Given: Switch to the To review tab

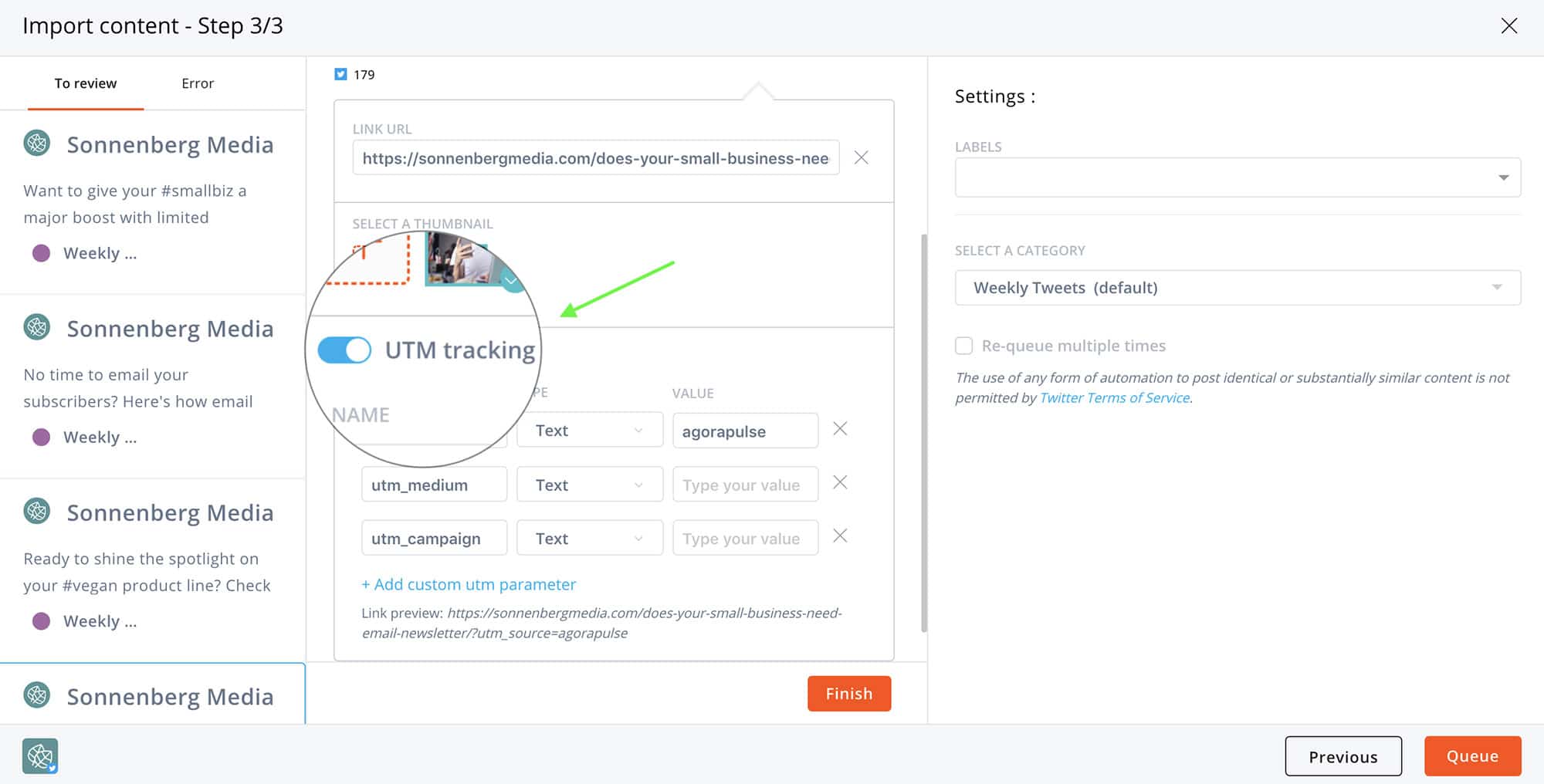Looking at the screenshot, I should 86,83.
